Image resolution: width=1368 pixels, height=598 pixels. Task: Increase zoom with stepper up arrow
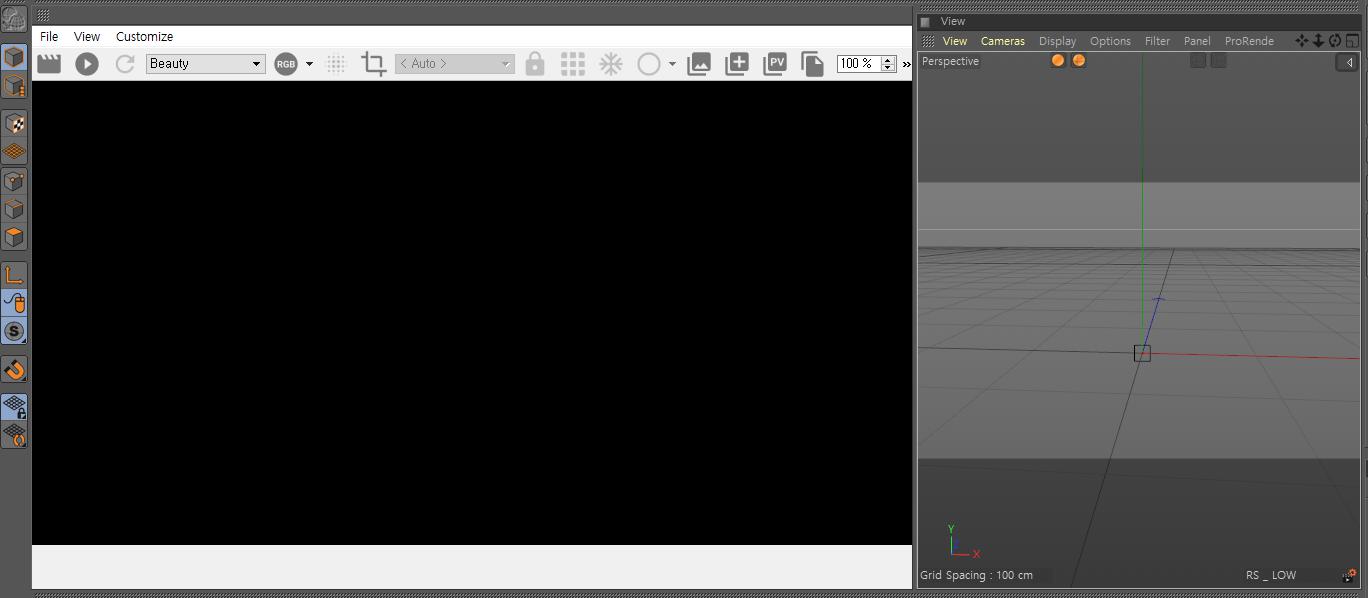click(888, 60)
